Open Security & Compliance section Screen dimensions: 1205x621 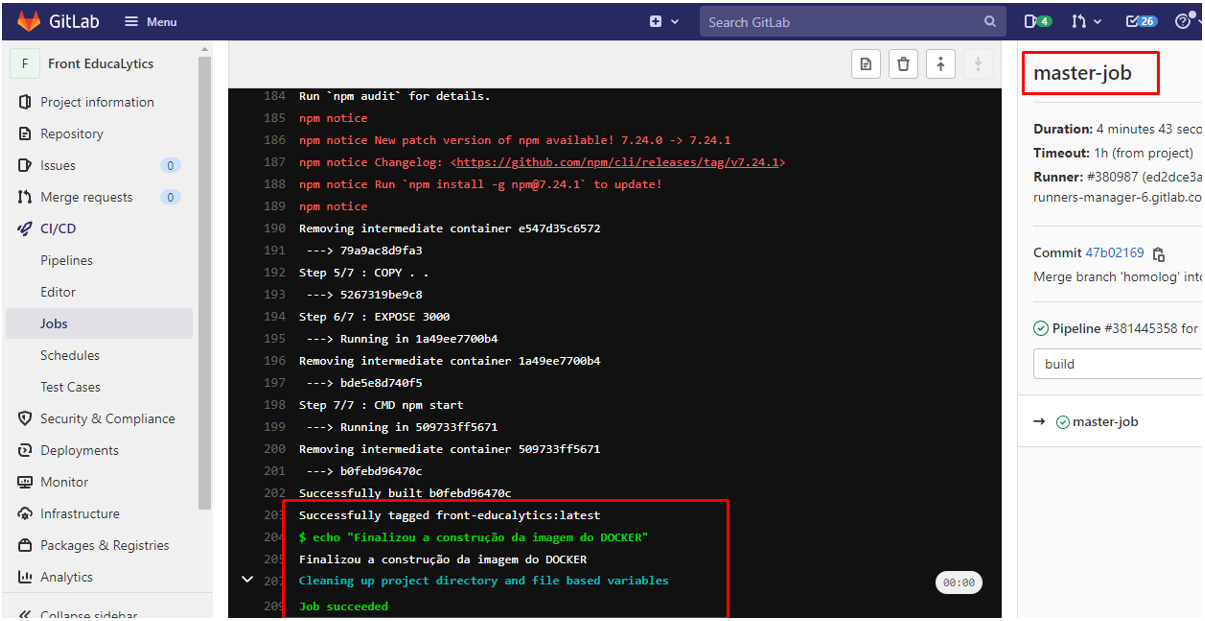click(107, 419)
